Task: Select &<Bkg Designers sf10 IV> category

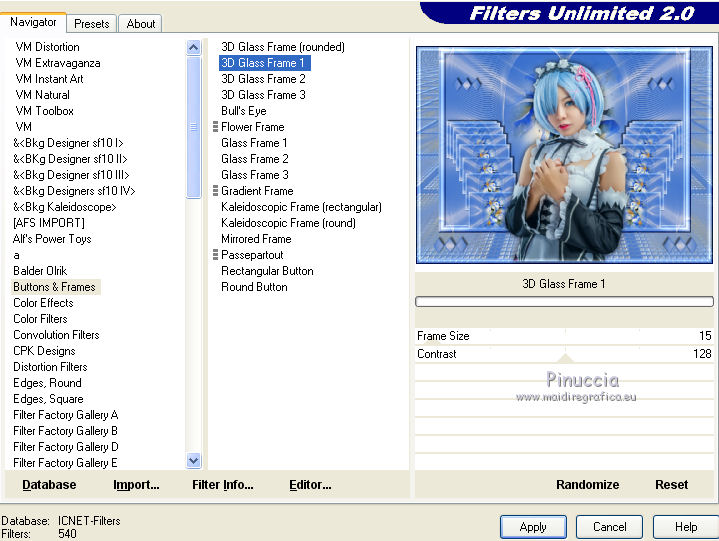Action: [74, 191]
